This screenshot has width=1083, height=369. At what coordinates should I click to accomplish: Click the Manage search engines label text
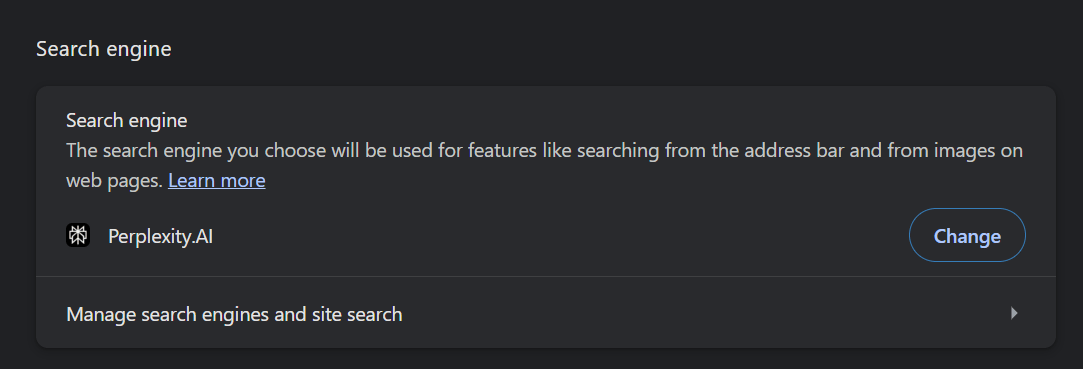click(234, 314)
